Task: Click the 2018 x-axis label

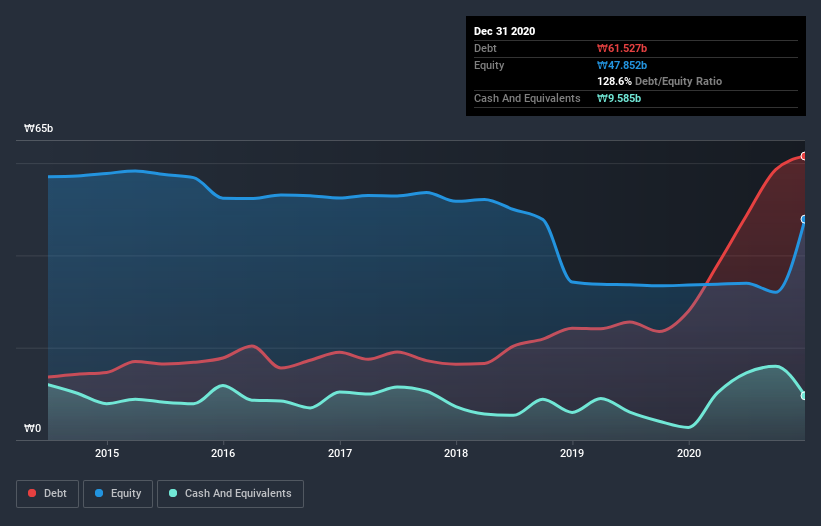Action: 456,453
